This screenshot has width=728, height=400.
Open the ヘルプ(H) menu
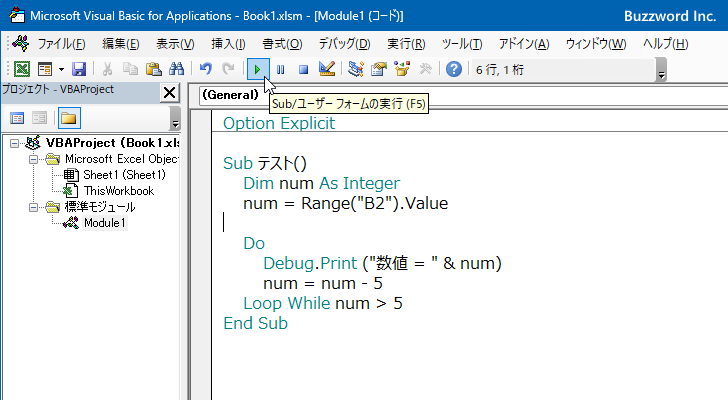coord(665,44)
